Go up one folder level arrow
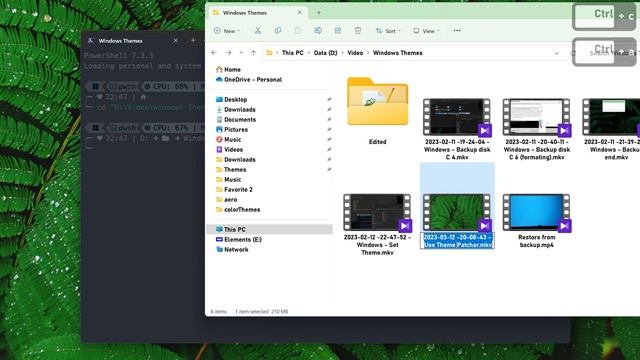 click(253, 53)
